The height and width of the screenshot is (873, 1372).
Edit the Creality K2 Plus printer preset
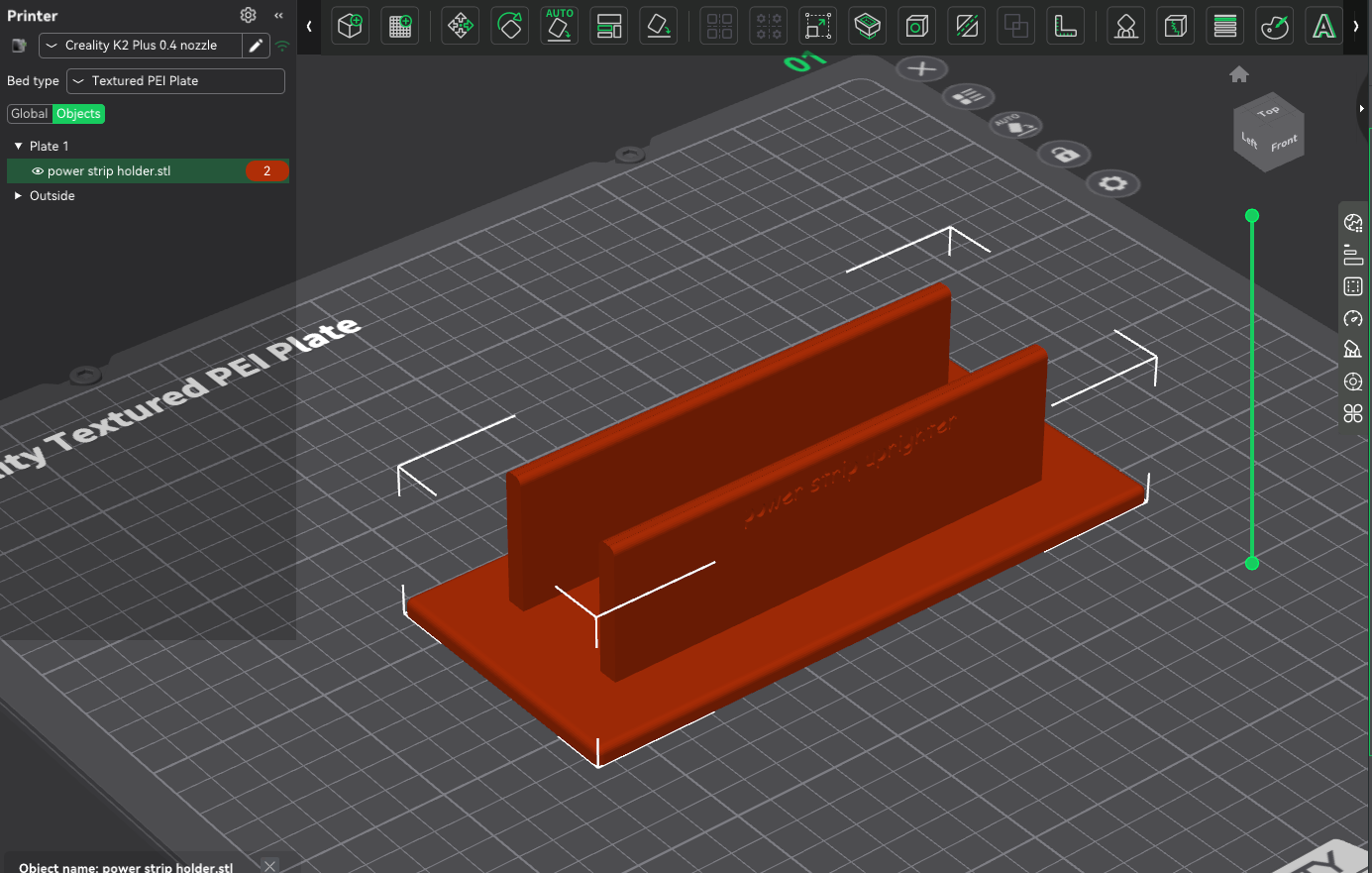[x=256, y=46]
